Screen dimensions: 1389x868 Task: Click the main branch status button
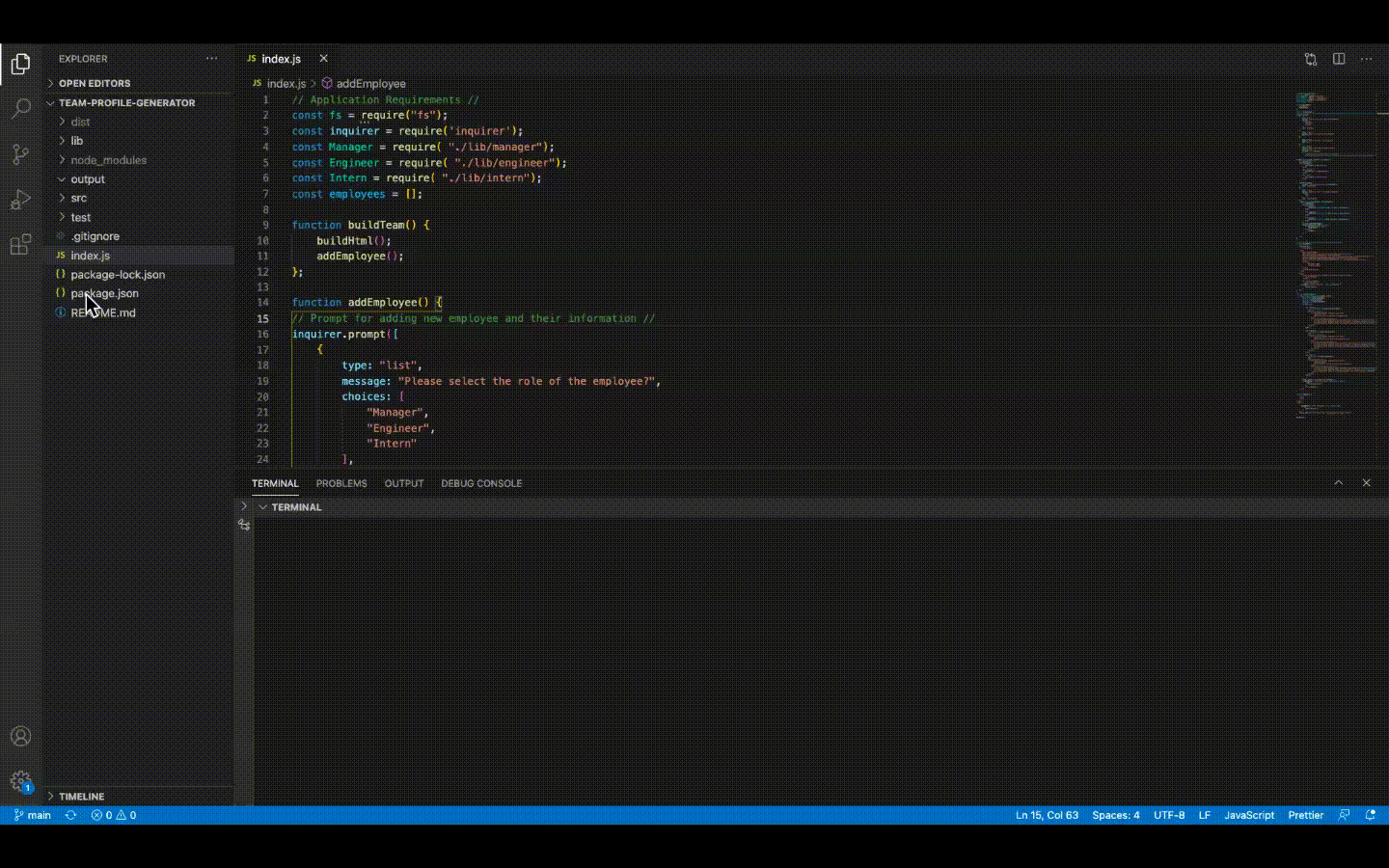(x=33, y=815)
